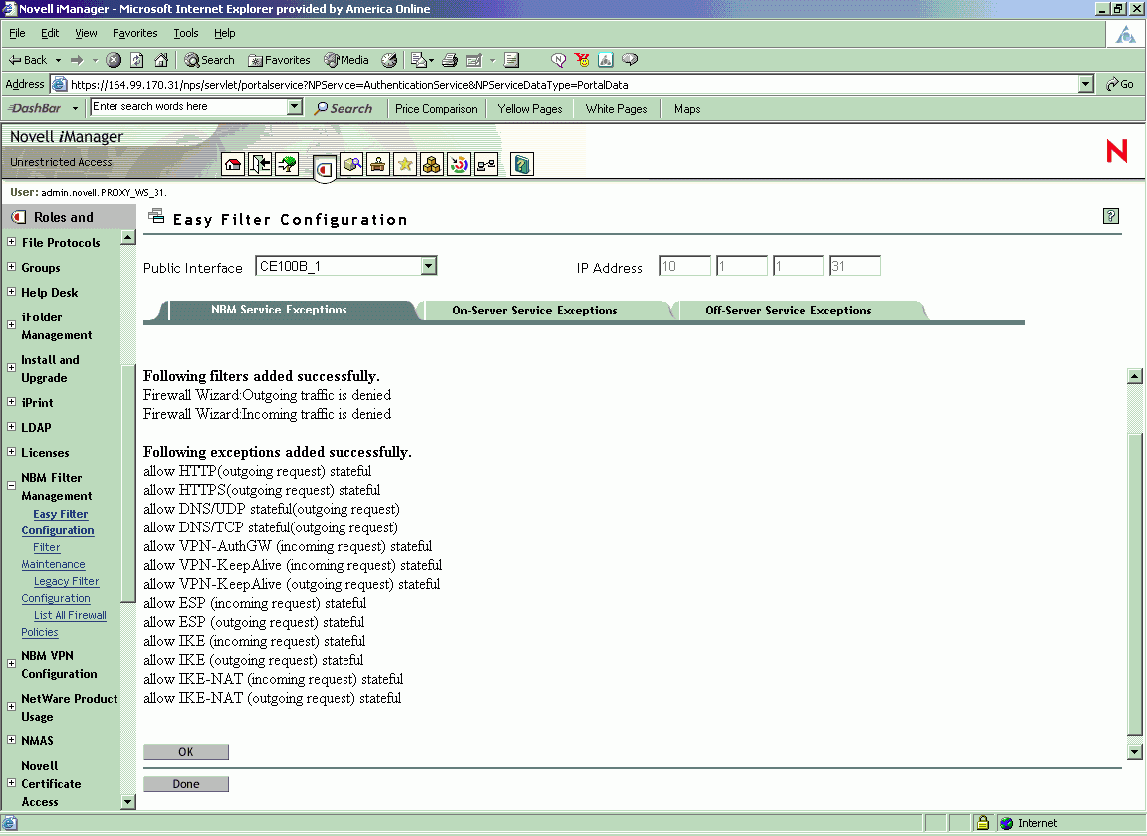Image resolution: width=1147 pixels, height=836 pixels.
Task: Open the iManager Help book icon
Action: (x=522, y=165)
